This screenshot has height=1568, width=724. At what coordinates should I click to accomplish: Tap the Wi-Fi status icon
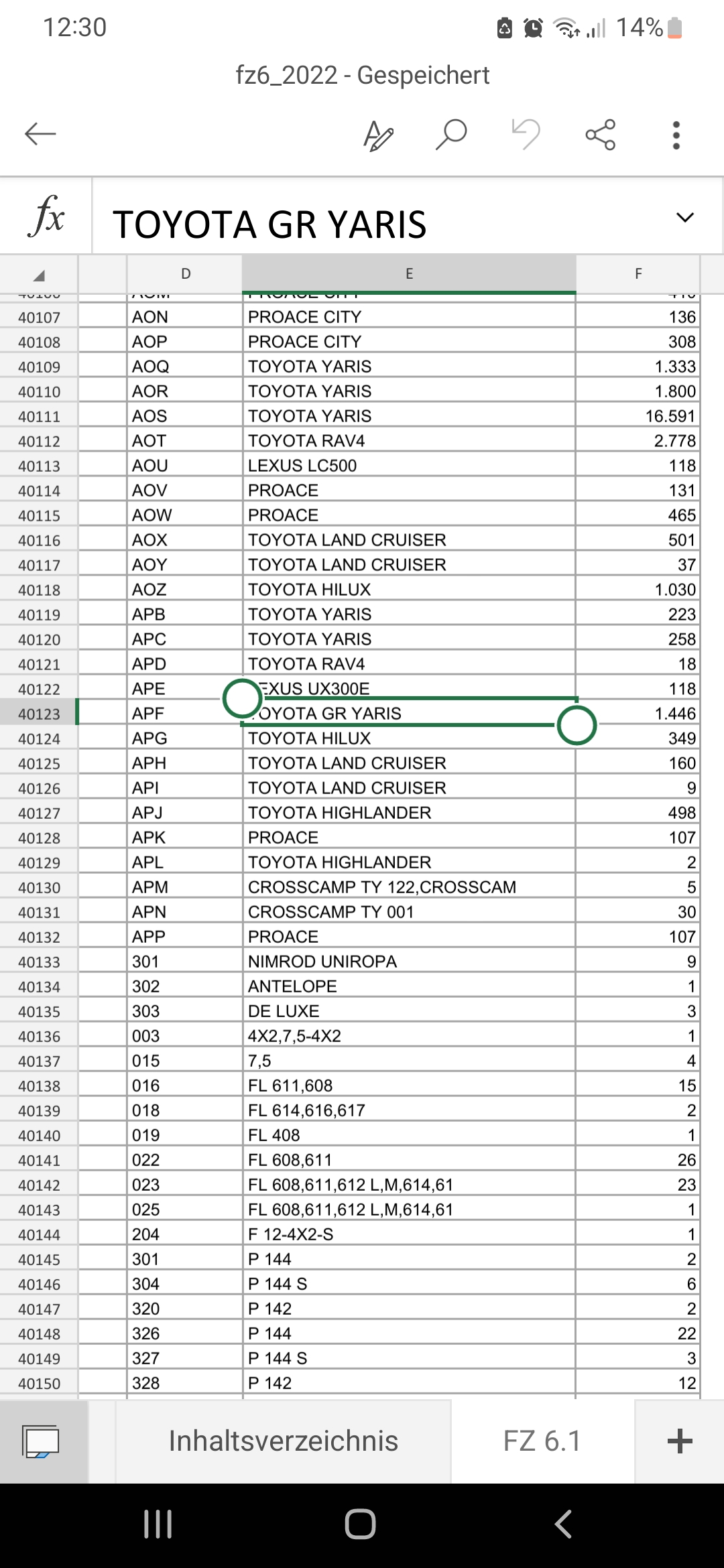(x=566, y=28)
